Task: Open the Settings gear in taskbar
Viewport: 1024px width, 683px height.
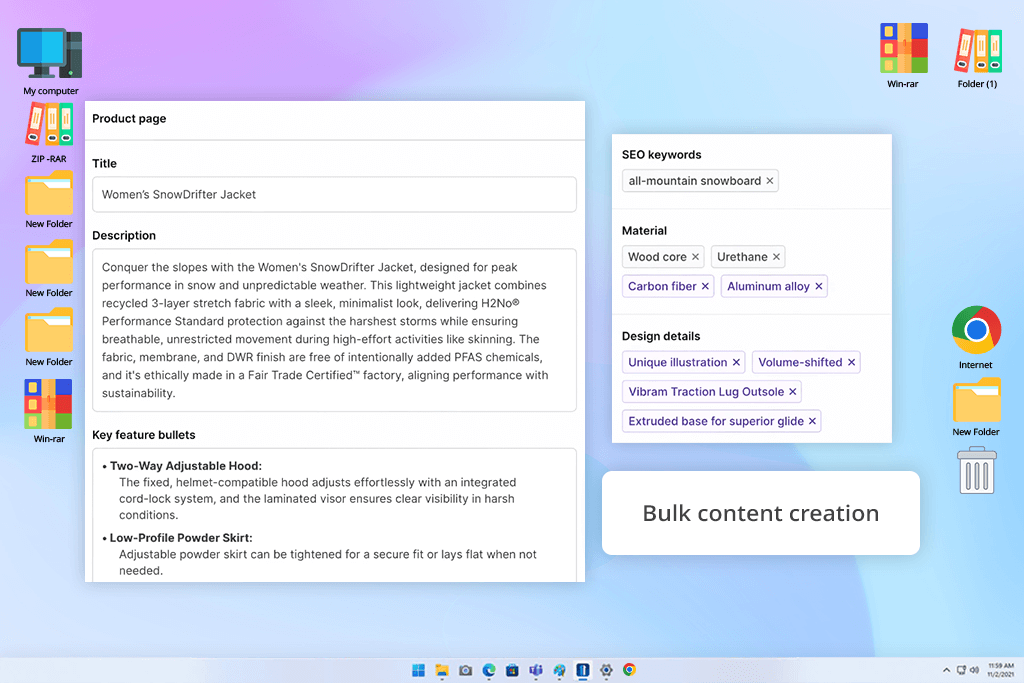Action: coord(607,670)
